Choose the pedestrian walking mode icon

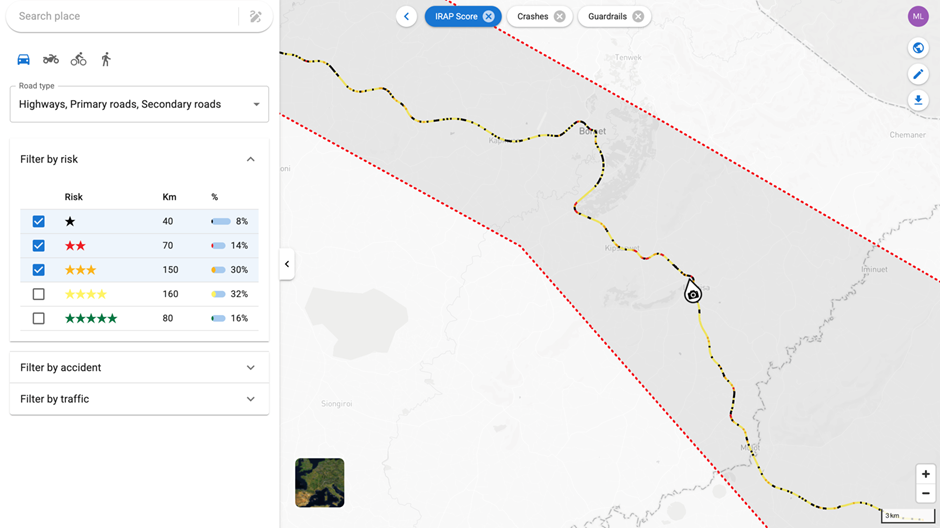click(x=106, y=59)
